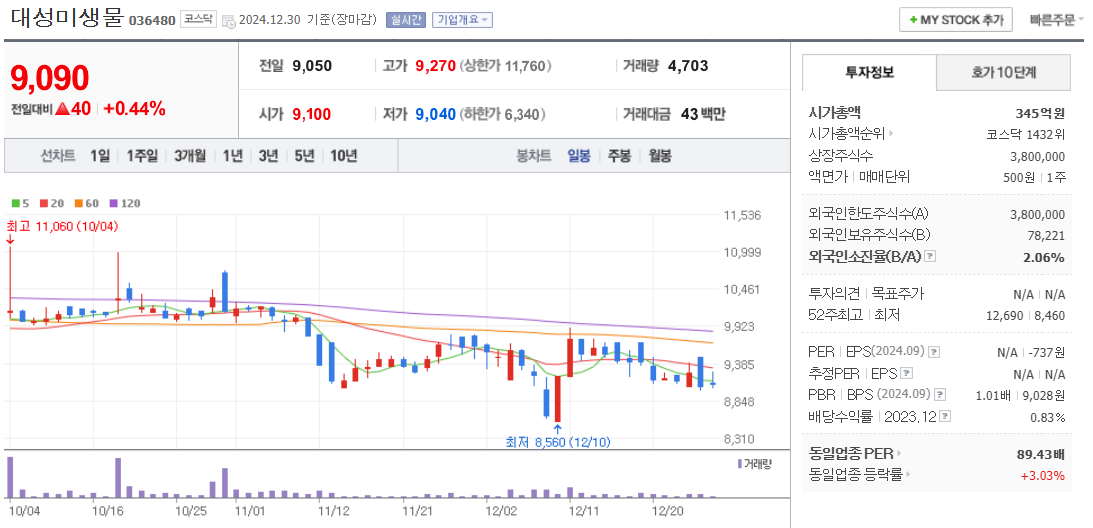Select the 1년 line chart period

233,156
